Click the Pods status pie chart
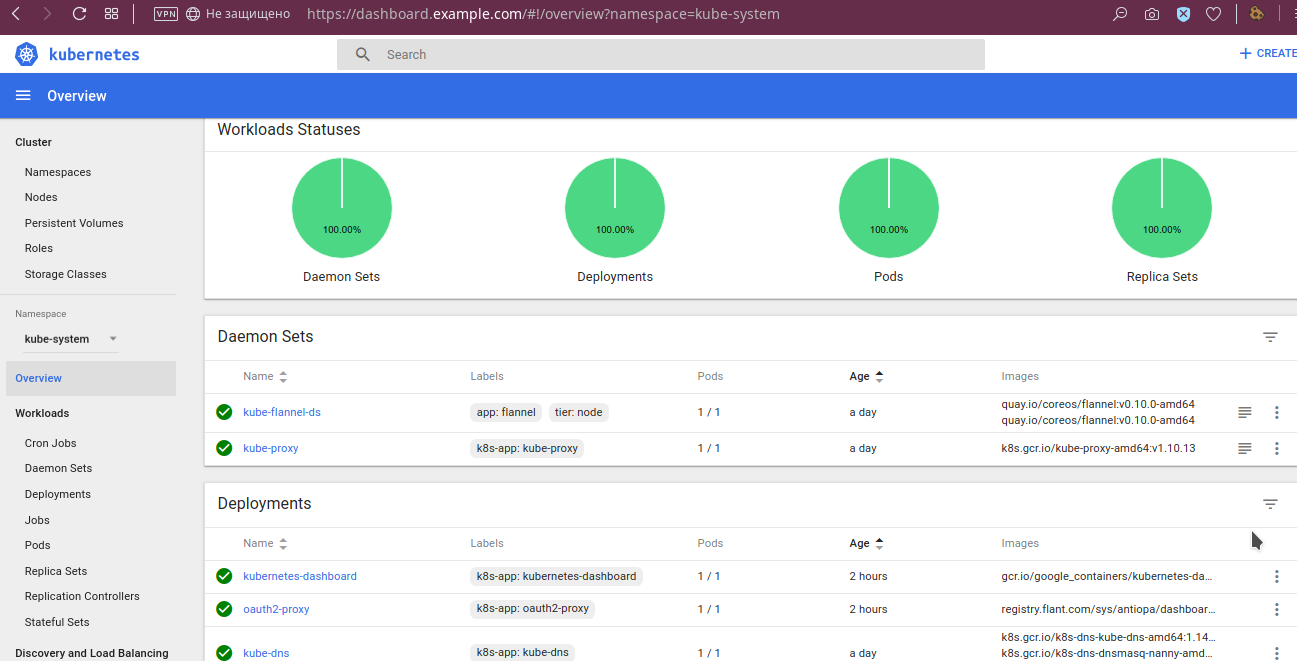1297x661 pixels. [889, 208]
